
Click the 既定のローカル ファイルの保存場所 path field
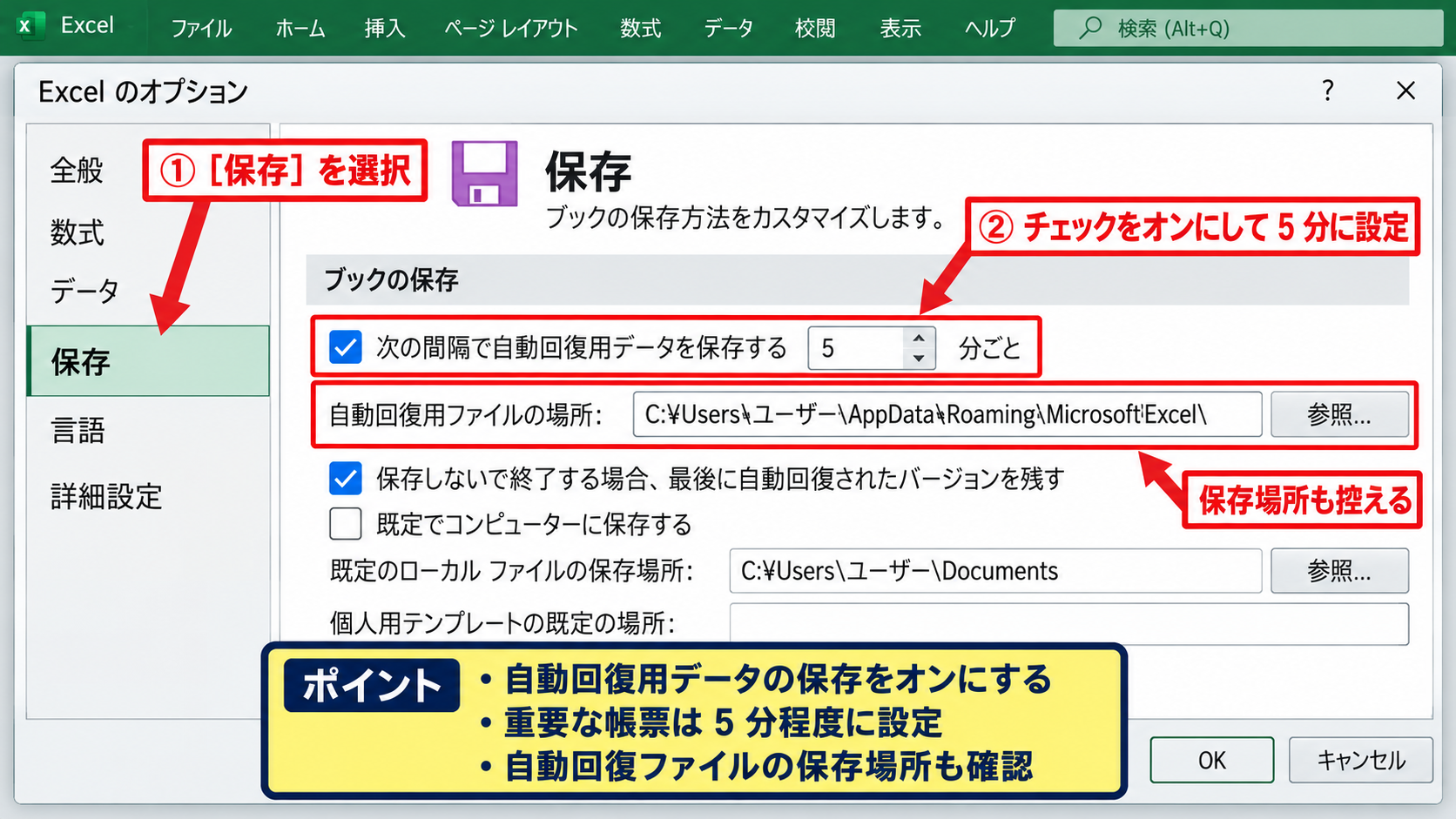[x=995, y=571]
